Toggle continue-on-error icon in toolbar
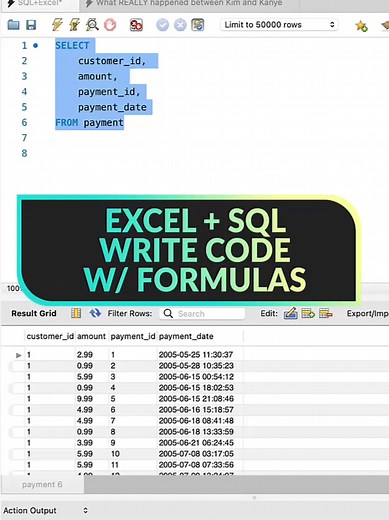The width and height of the screenshot is (389, 520). 136,25
